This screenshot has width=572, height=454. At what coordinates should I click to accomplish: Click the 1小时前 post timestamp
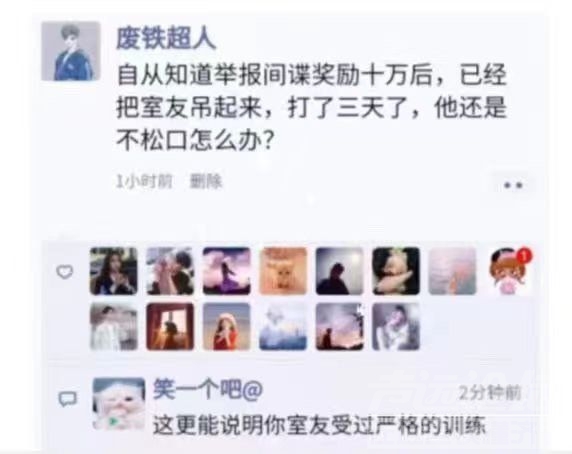click(x=144, y=181)
